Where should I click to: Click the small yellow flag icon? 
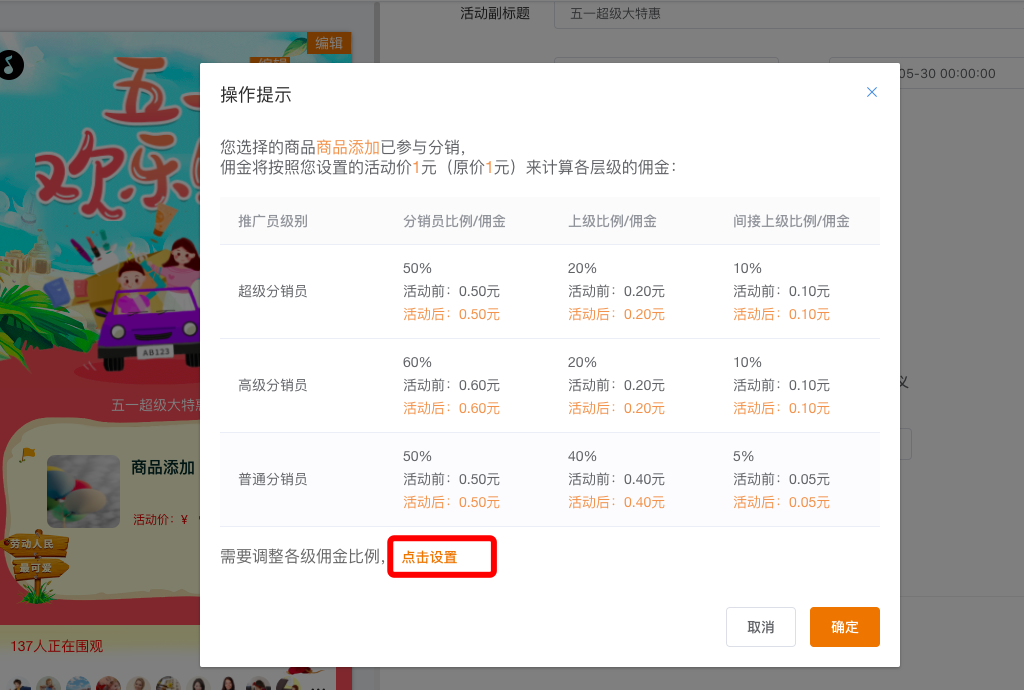pyautogui.click(x=27, y=454)
